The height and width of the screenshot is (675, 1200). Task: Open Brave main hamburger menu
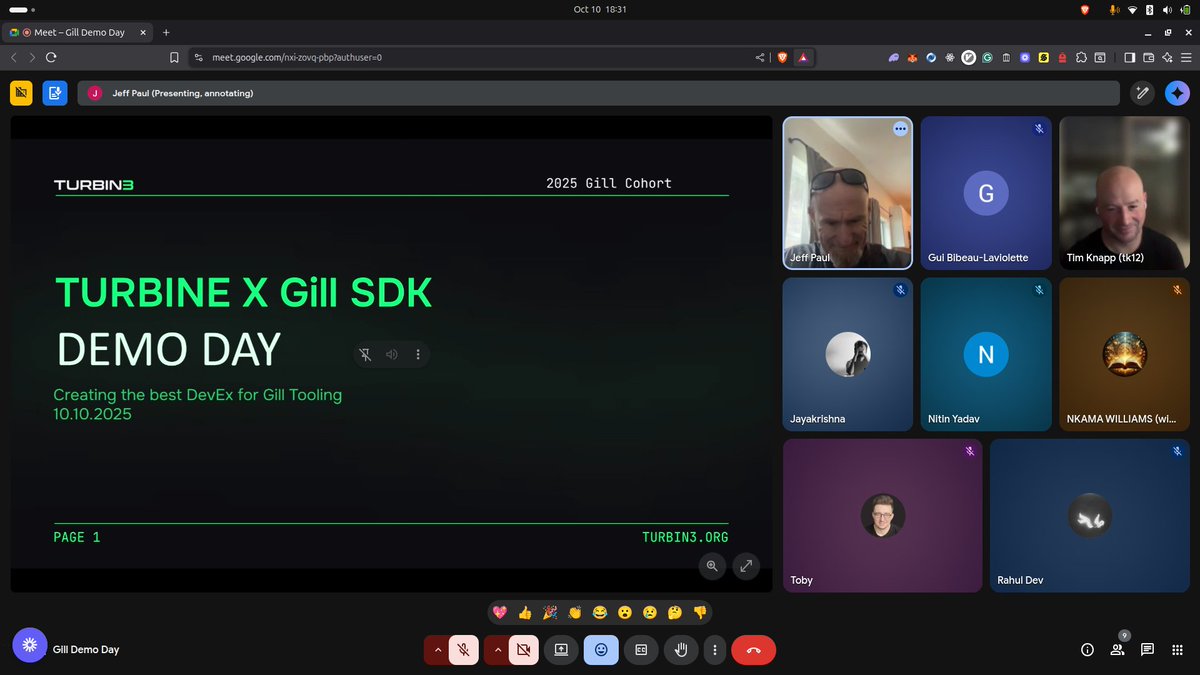point(1186,58)
